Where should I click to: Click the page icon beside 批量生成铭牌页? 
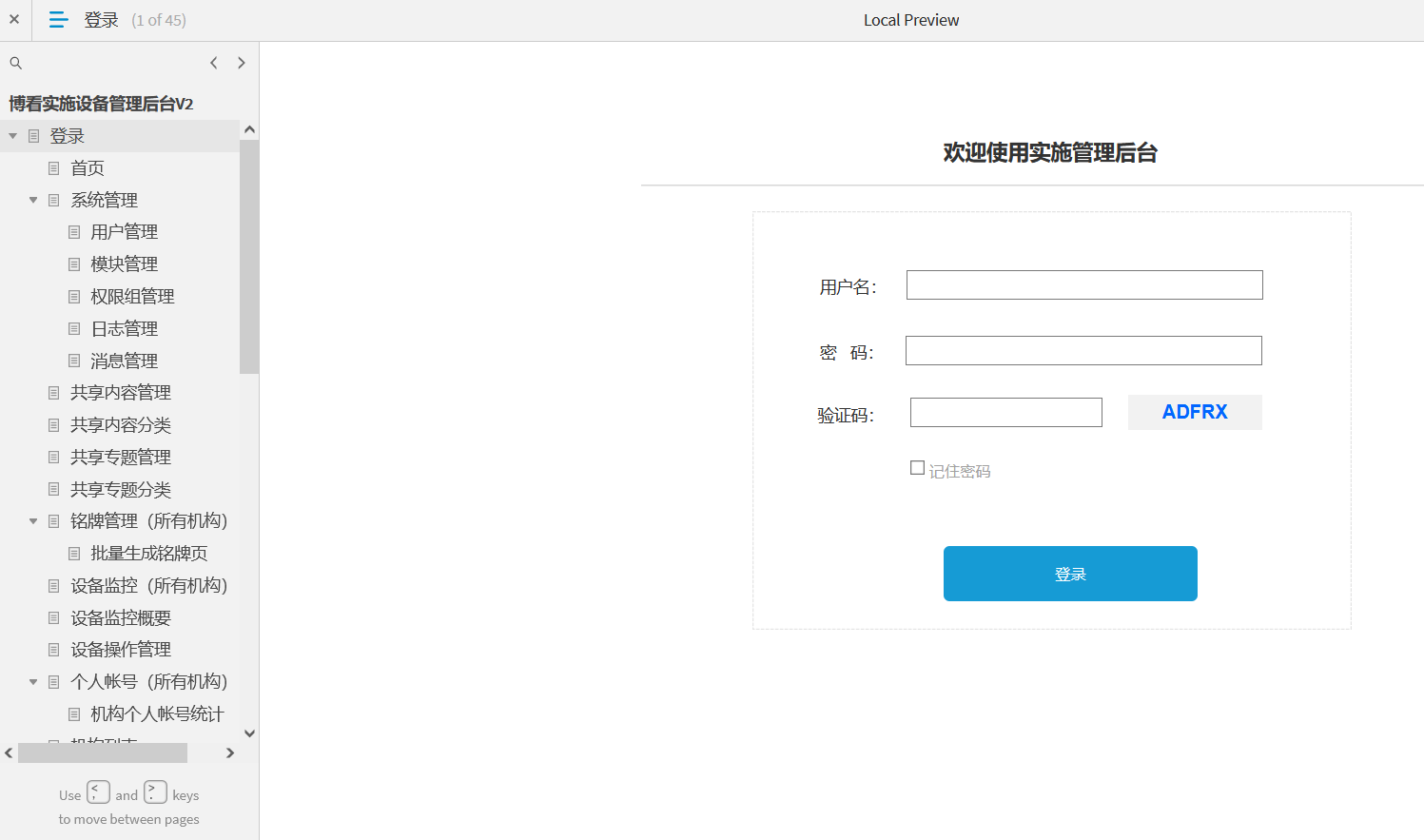point(74,554)
